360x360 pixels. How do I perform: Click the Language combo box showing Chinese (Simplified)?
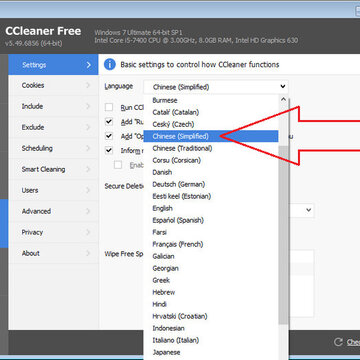[x=216, y=87]
